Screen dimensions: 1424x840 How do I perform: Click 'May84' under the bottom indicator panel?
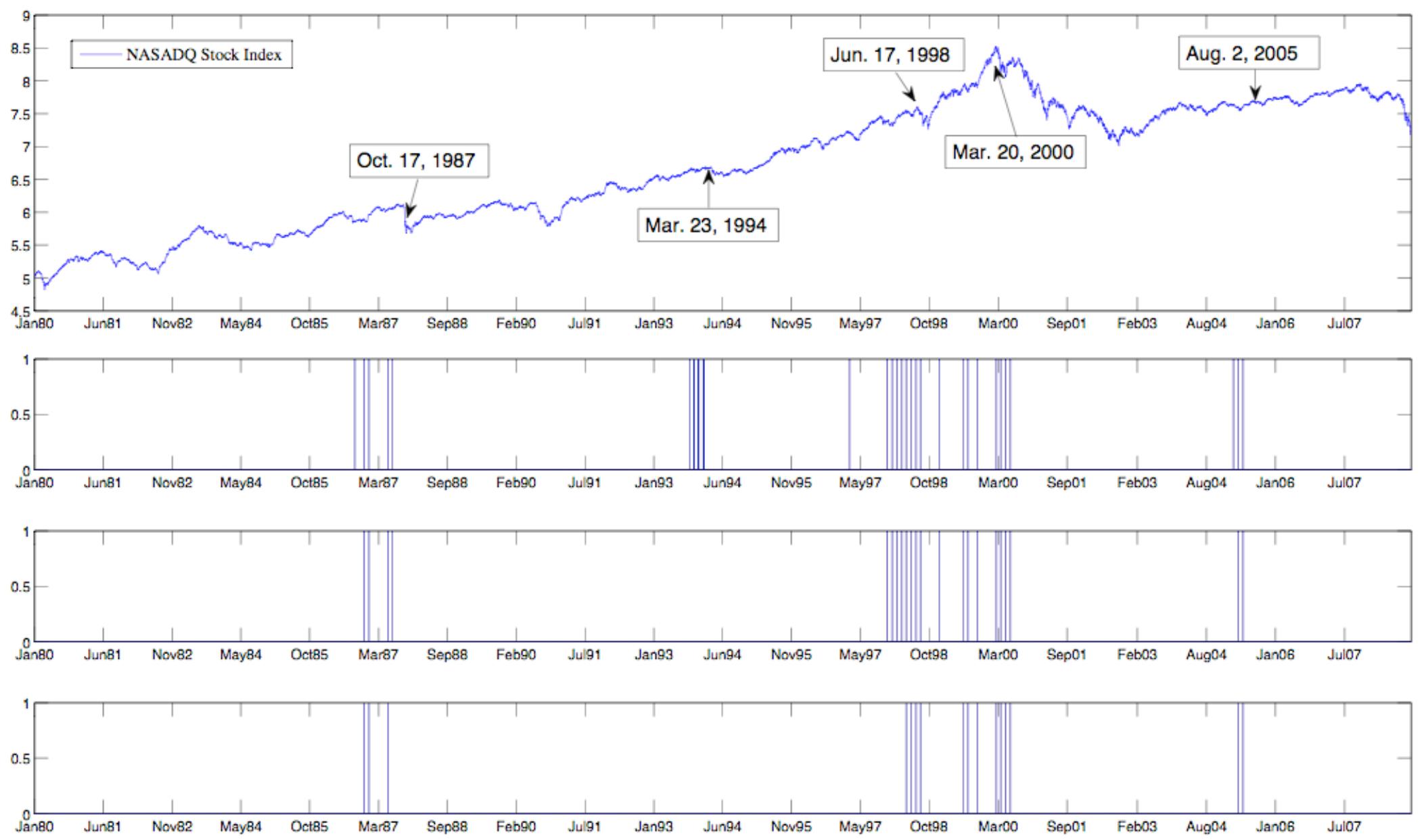click(x=241, y=826)
